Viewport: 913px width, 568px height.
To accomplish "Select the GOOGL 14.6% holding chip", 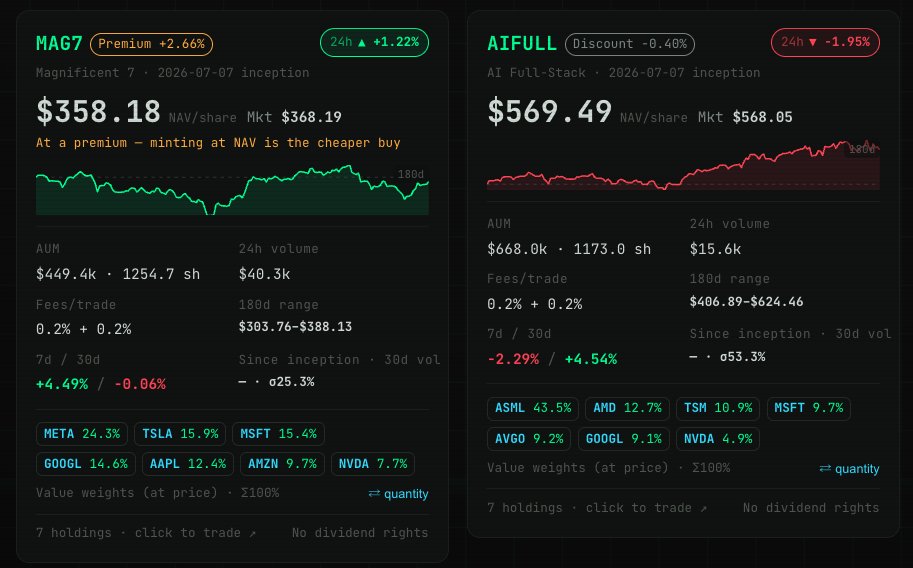I will coord(86,464).
